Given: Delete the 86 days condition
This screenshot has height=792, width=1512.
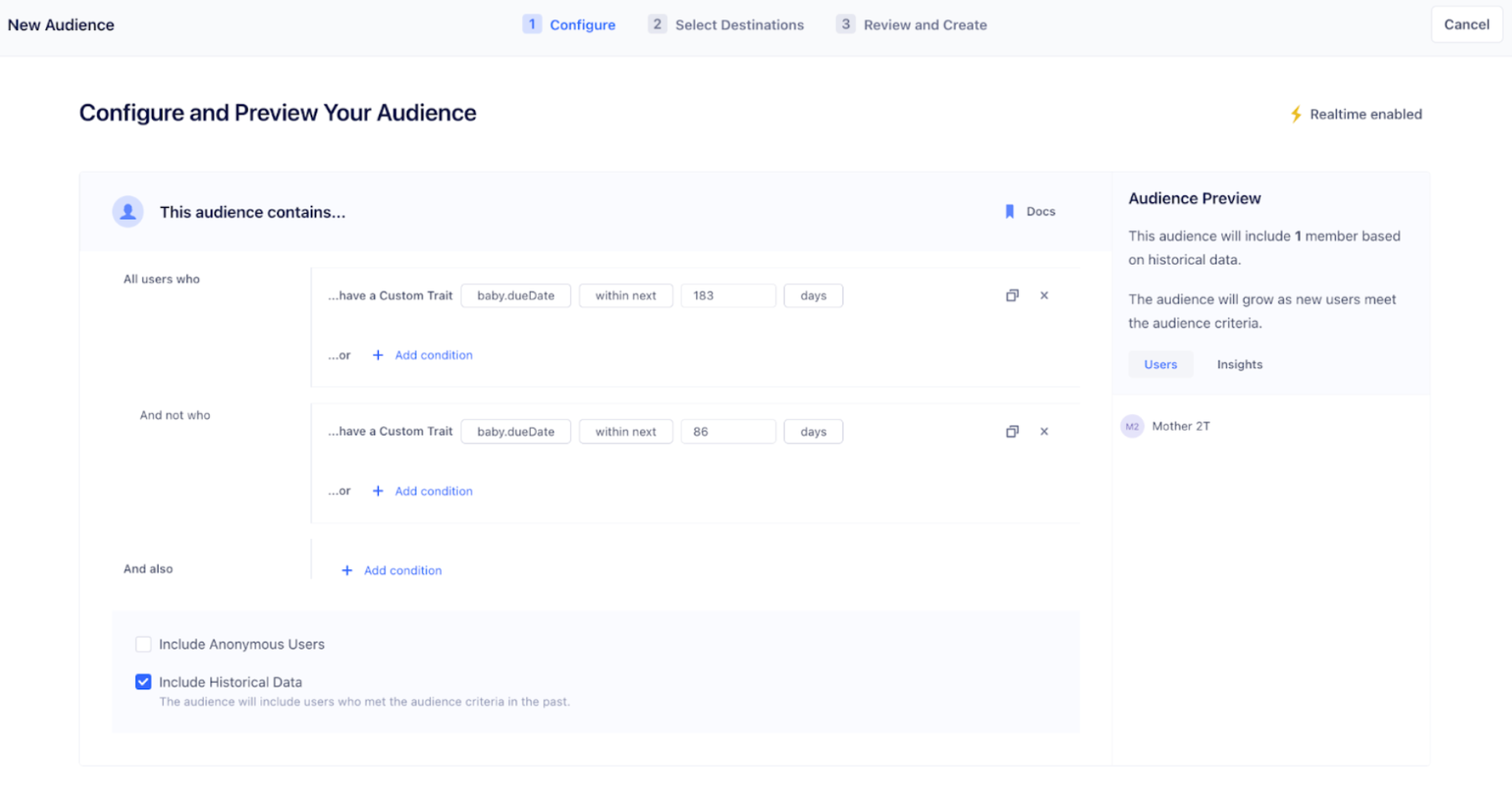Looking at the screenshot, I should [1044, 431].
